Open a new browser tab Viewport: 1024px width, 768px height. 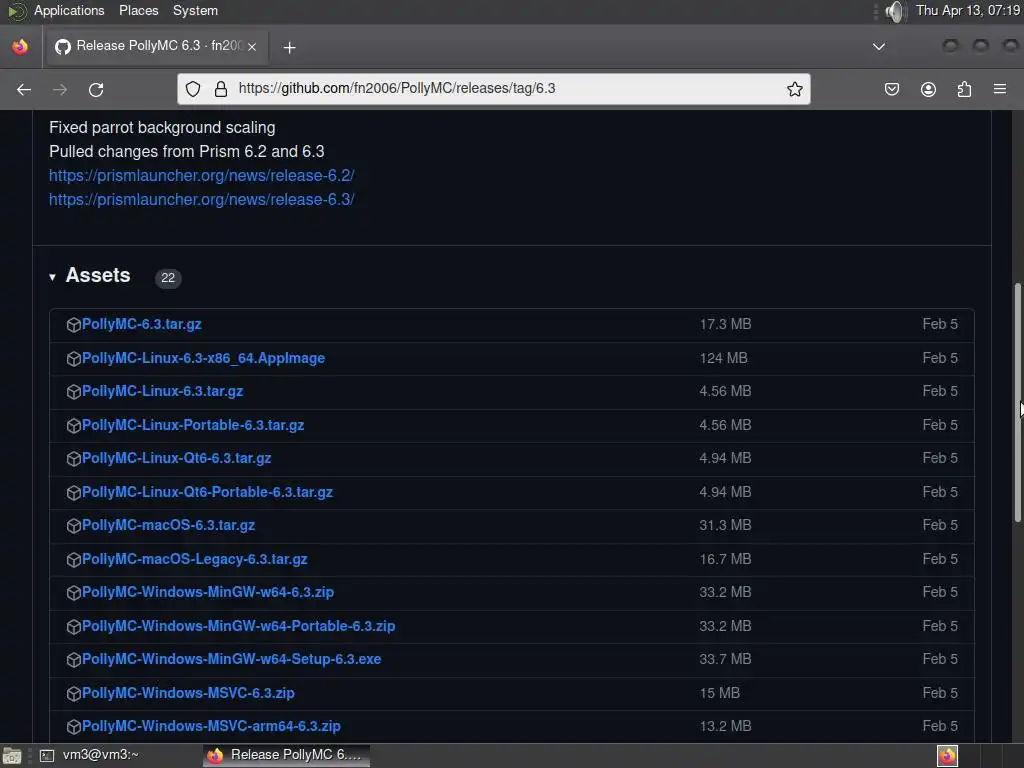click(289, 47)
